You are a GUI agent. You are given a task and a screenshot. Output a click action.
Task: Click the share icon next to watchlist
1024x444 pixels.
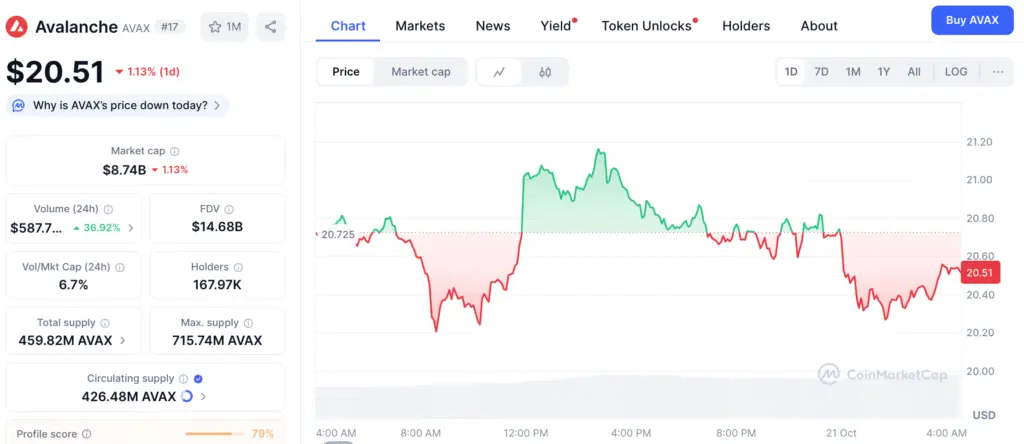271,27
